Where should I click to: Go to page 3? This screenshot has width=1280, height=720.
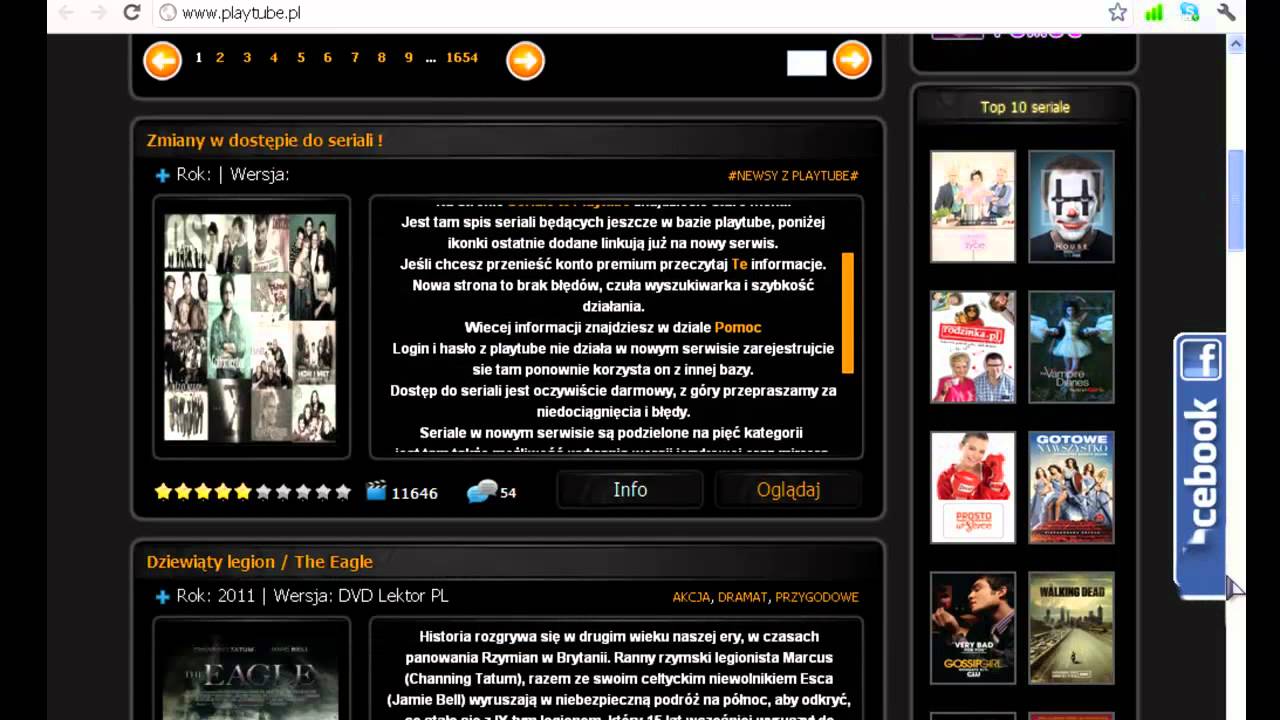click(x=247, y=58)
